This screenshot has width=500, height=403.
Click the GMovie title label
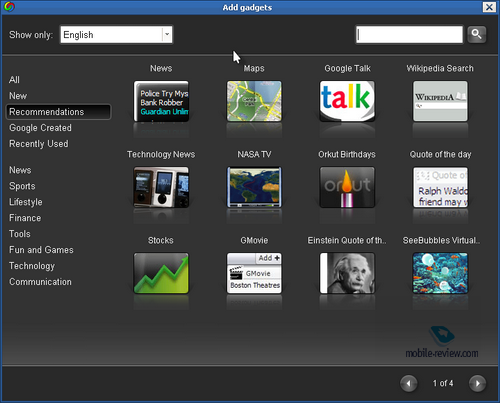[x=254, y=240]
